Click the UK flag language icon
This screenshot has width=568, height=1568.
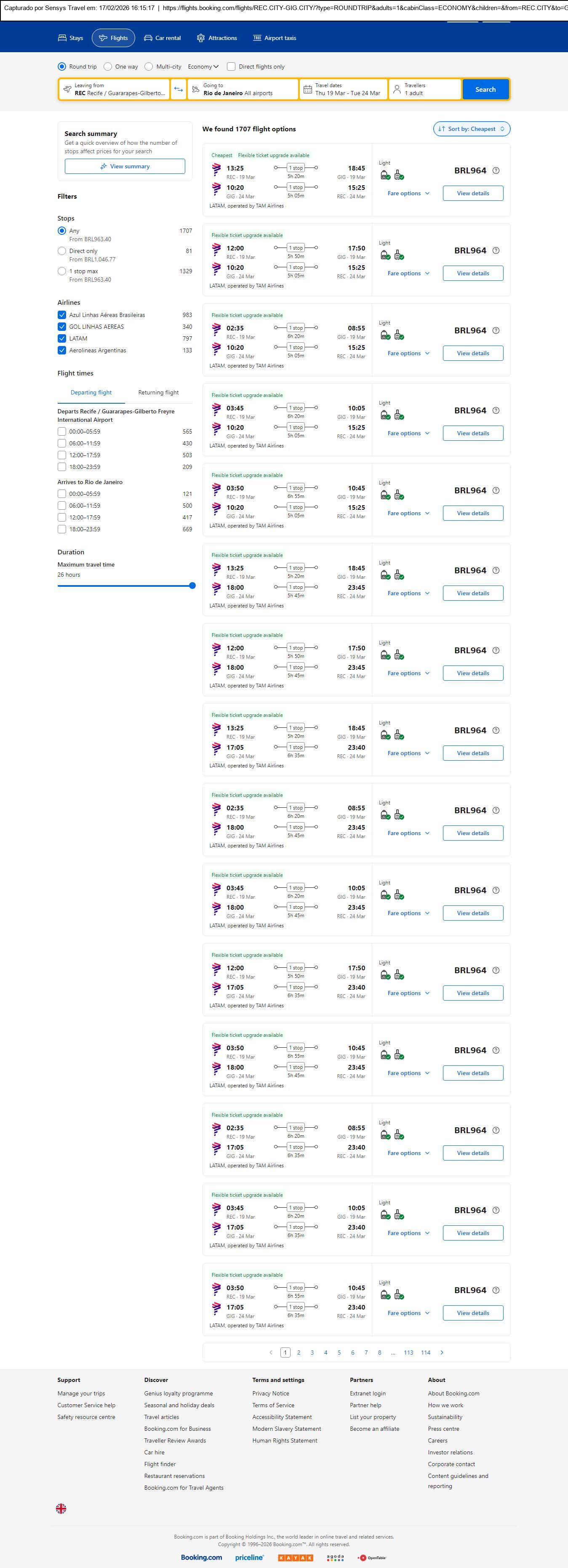coord(61,1508)
